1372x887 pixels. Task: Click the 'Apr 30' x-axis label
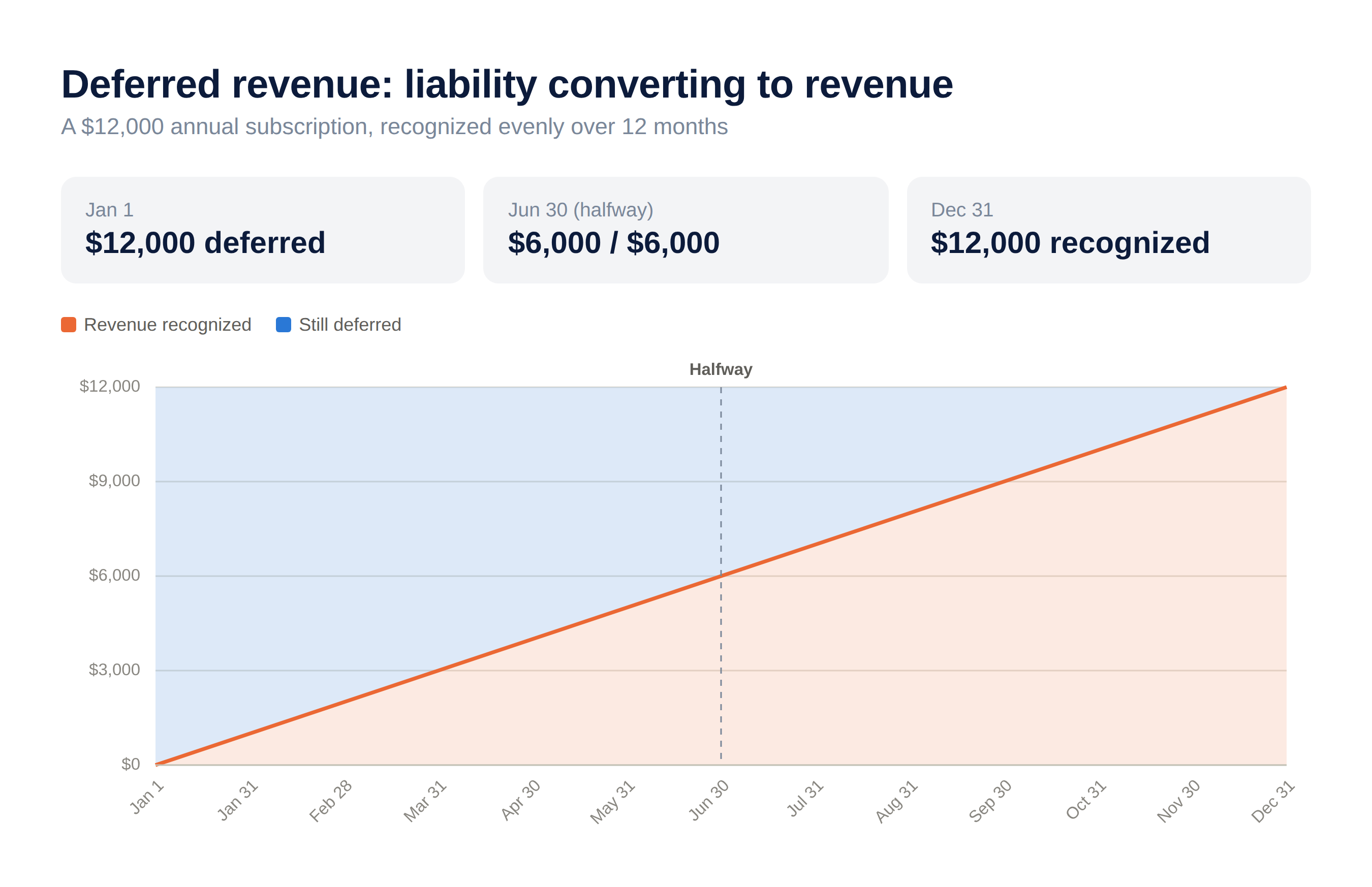(x=521, y=800)
